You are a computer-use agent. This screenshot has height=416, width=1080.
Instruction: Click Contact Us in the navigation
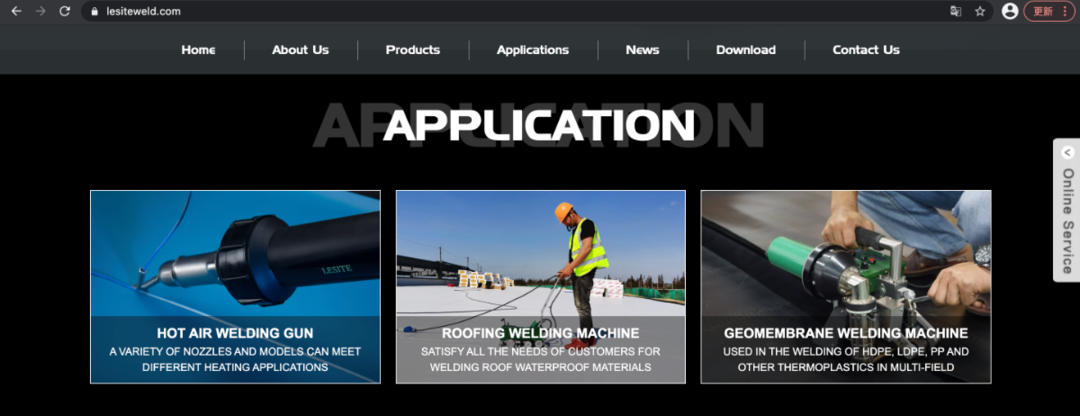click(866, 50)
